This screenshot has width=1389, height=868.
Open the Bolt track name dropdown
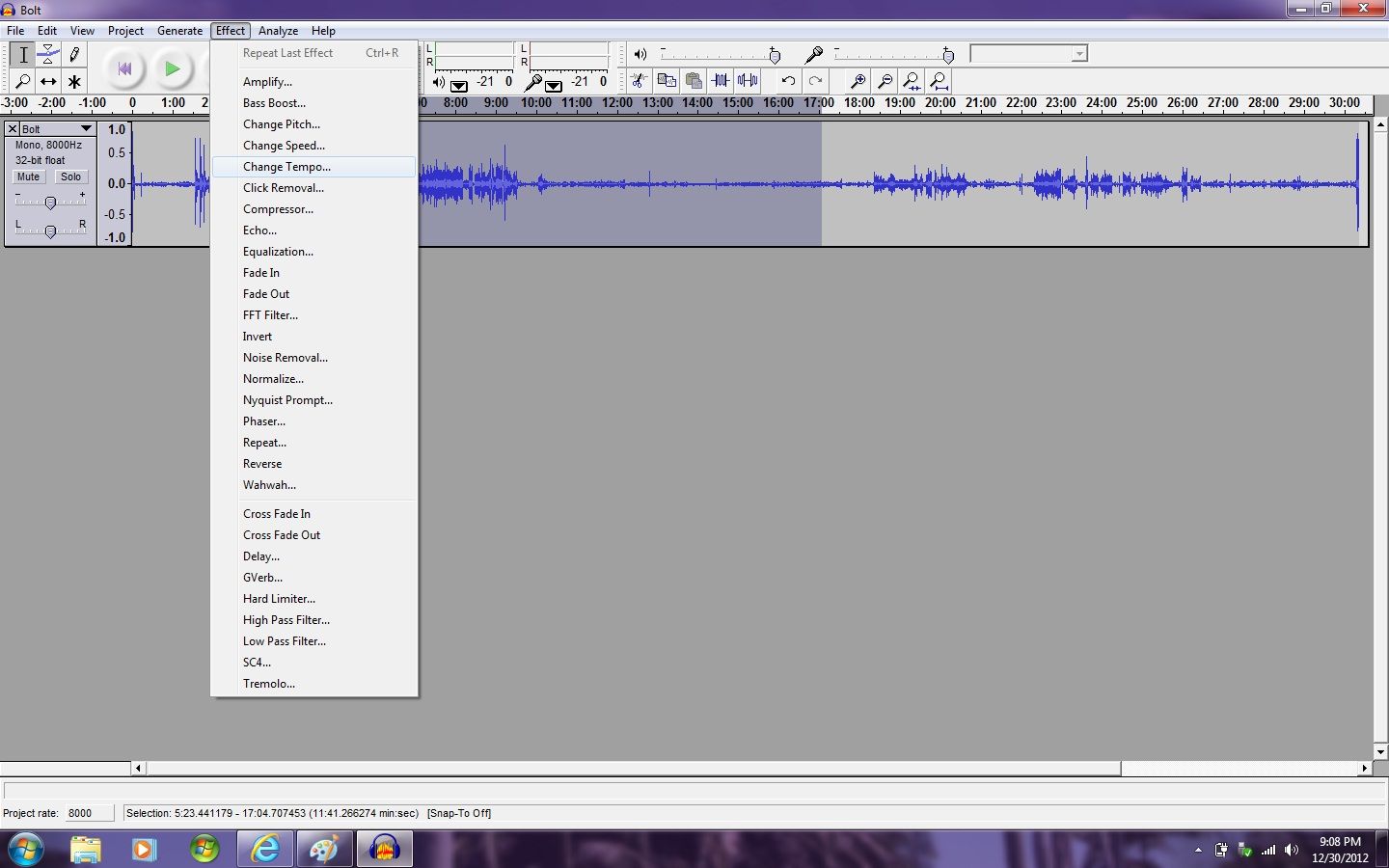coord(87,127)
